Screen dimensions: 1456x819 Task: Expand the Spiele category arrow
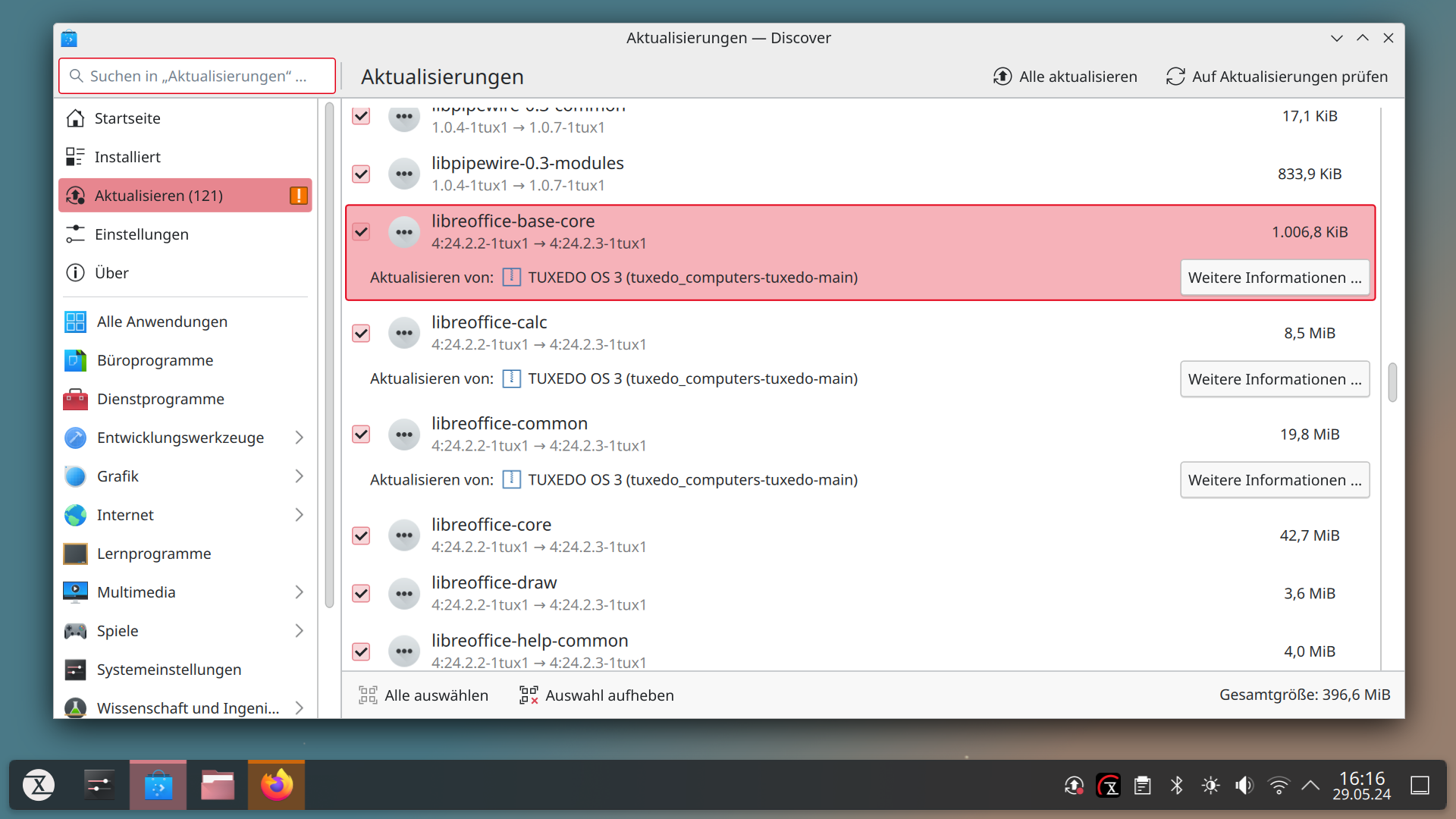tap(299, 631)
